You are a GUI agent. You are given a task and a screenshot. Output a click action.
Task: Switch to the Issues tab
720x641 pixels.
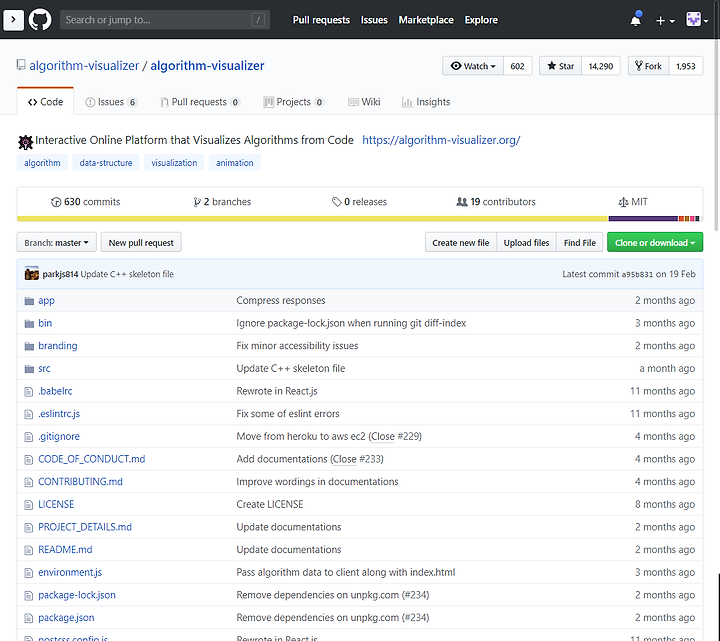111,102
